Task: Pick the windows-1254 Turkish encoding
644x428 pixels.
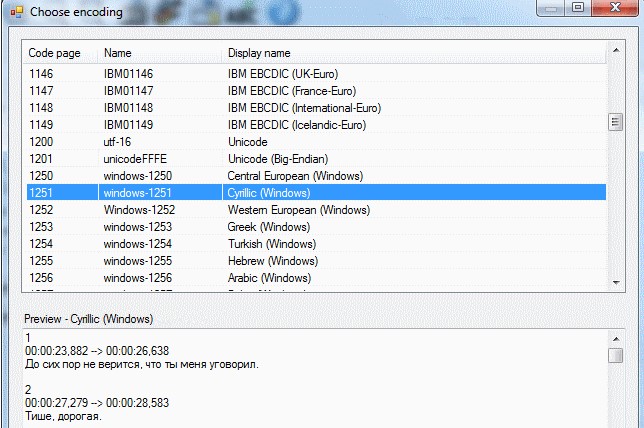Action: coord(316,244)
